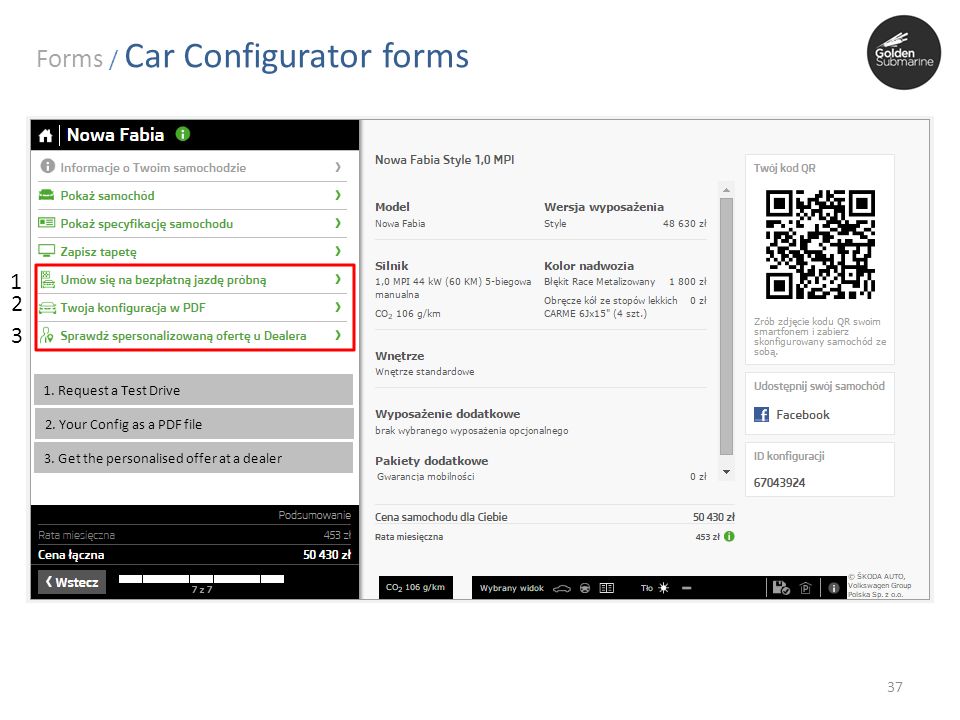Click Błękit Race Metalizowany color text
This screenshot has width=960, height=720.
coord(599,282)
